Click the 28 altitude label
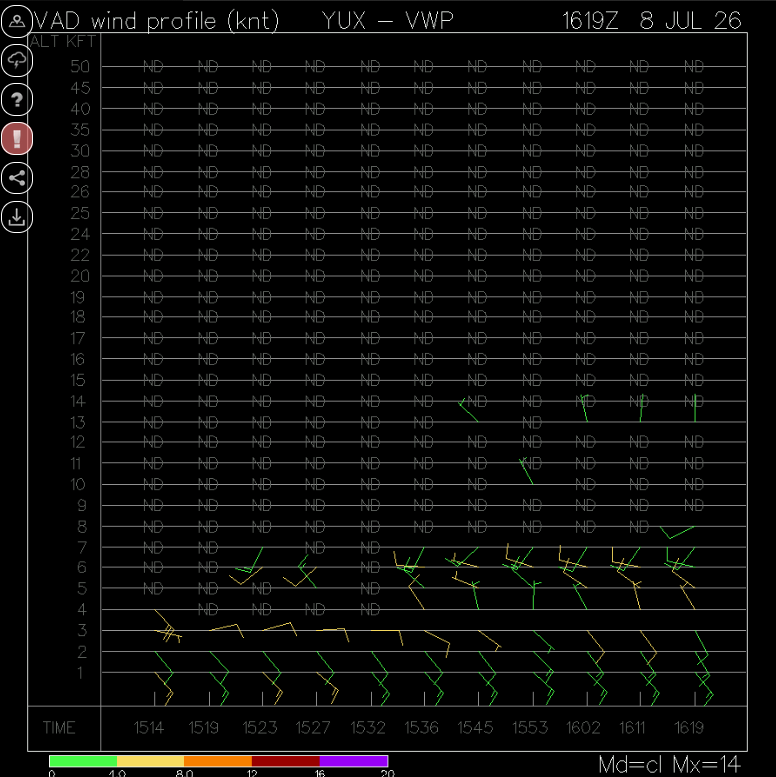This screenshot has height=777, width=776. point(80,172)
